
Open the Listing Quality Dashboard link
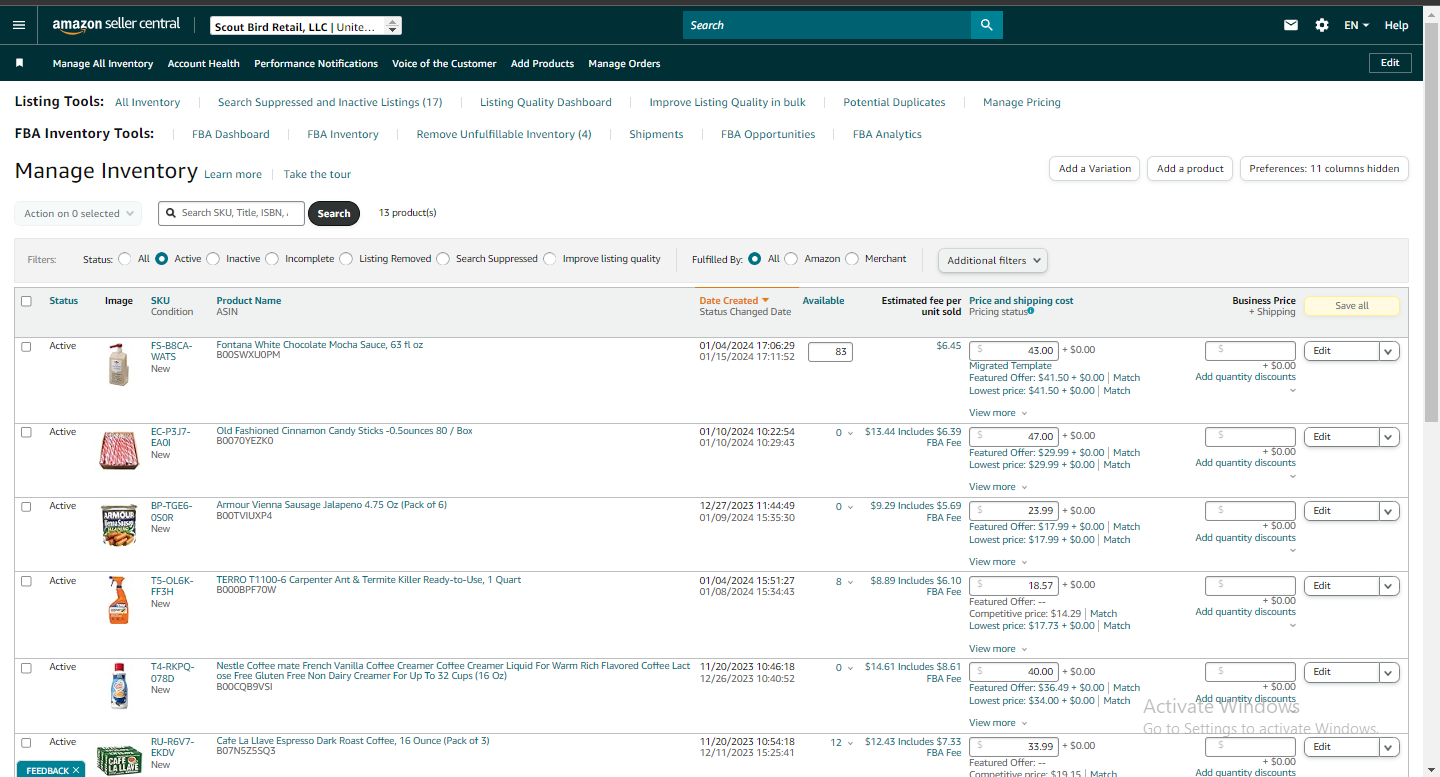point(546,102)
